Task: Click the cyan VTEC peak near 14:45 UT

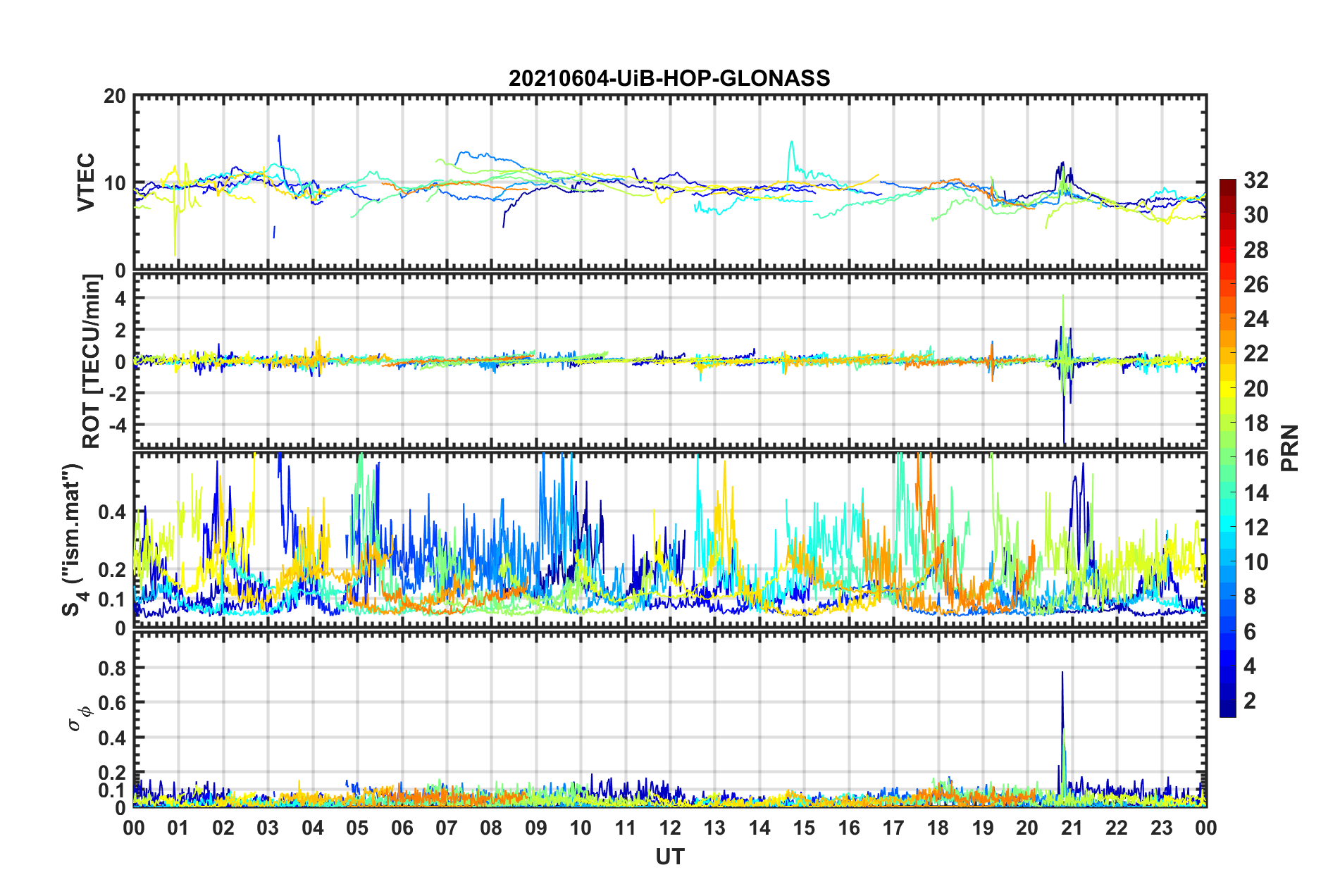Action: (791, 144)
